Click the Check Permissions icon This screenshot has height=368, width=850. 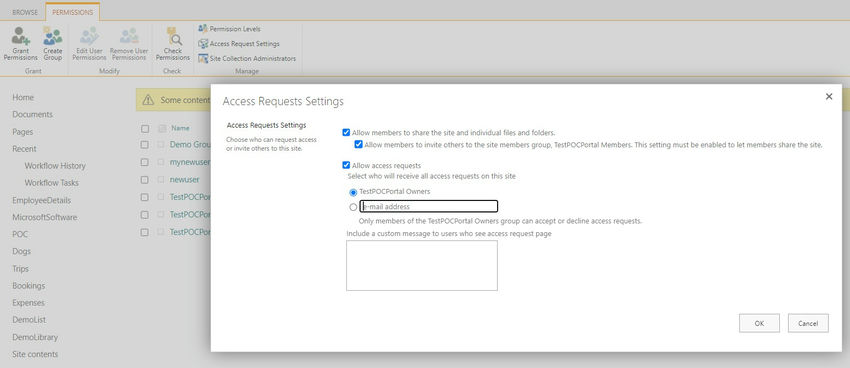point(173,36)
